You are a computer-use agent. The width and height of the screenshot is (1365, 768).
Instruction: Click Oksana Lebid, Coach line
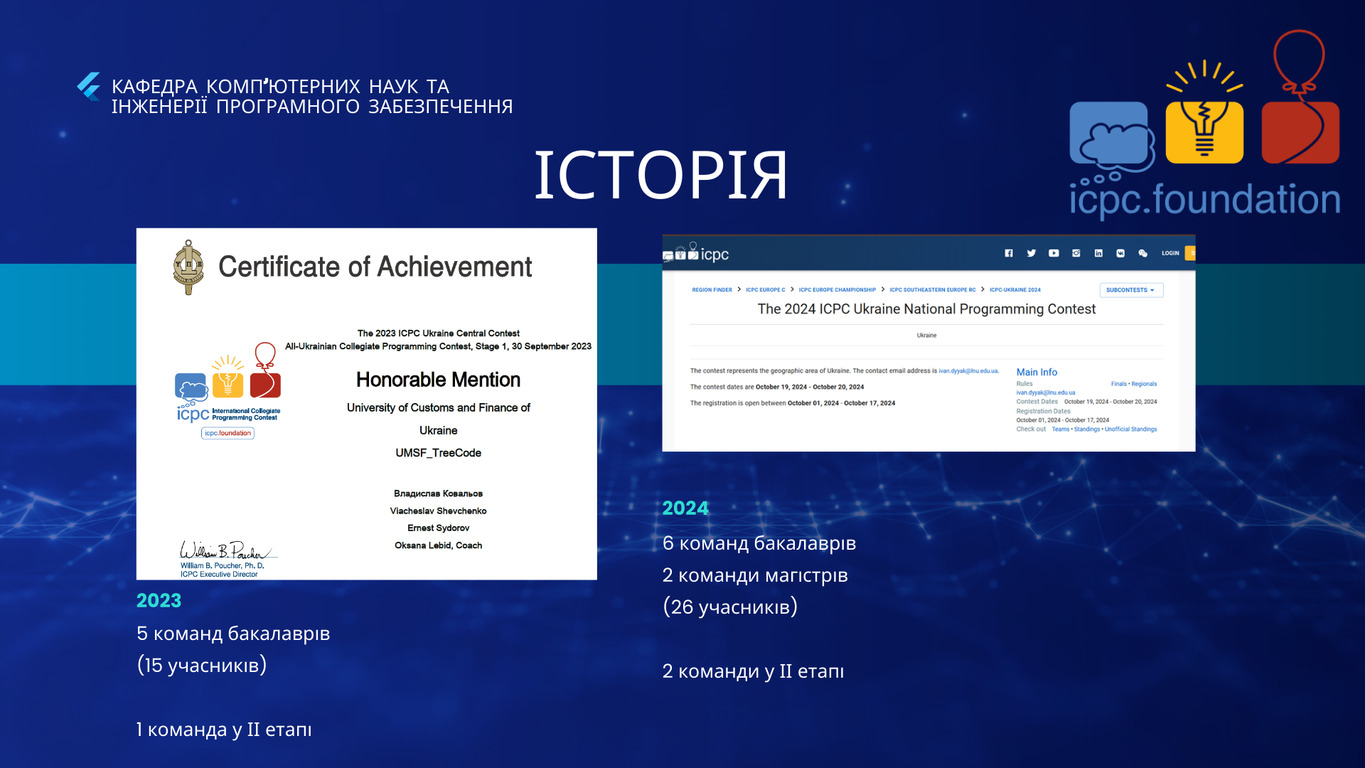(x=438, y=545)
